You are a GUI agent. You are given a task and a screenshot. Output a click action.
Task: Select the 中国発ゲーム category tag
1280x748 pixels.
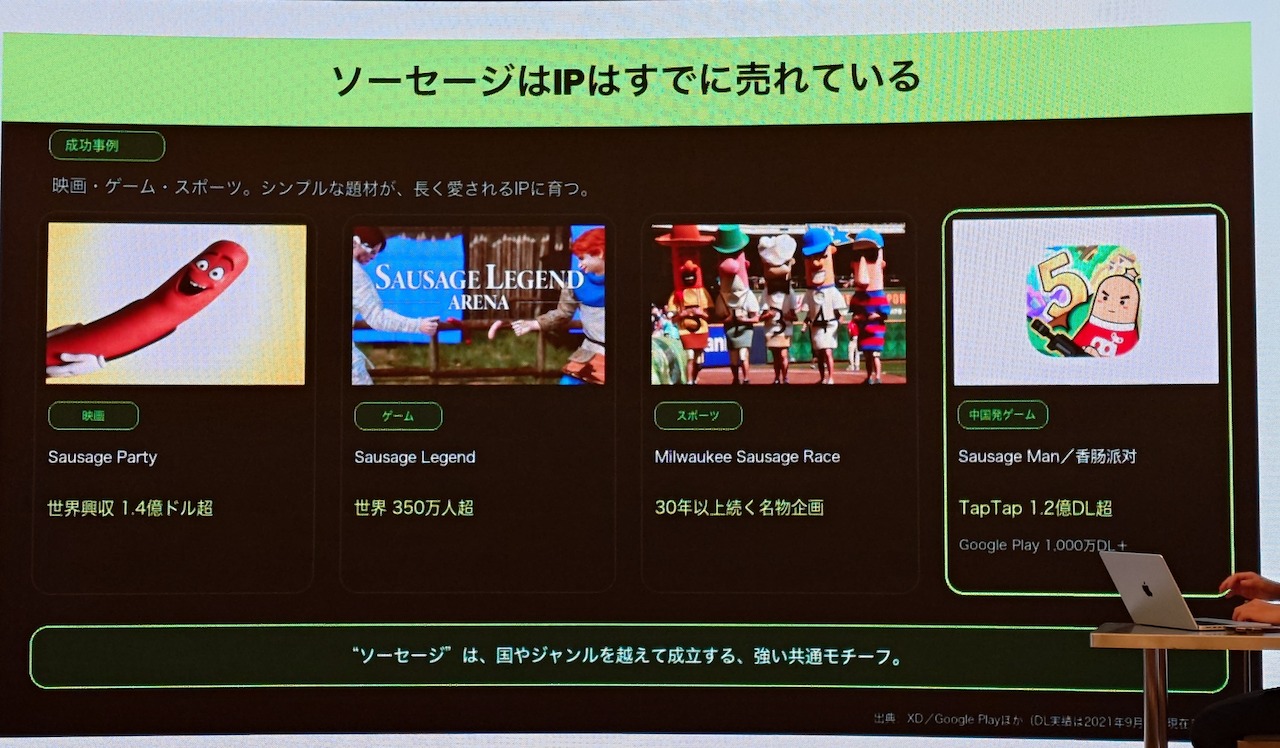click(1003, 415)
